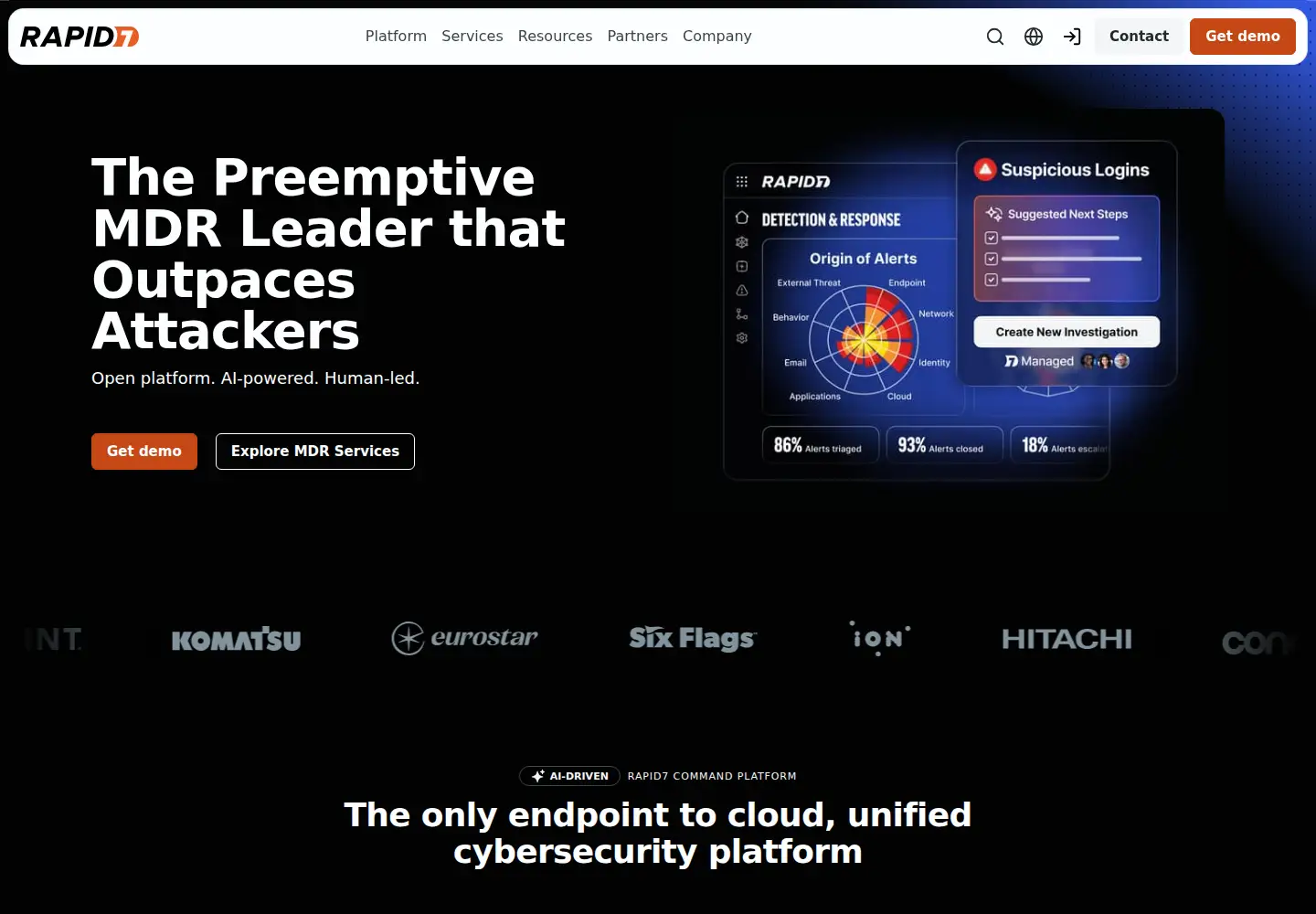Screen dimensions: 1316x914
Task: Open the Platform menu
Action: 396,37
